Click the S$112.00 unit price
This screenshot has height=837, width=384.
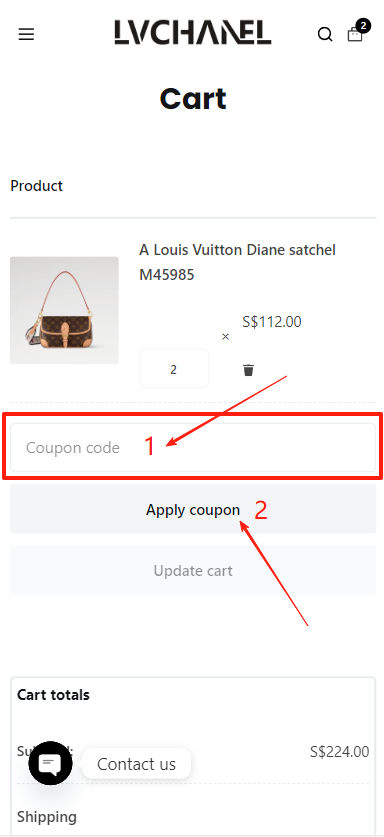[272, 322]
